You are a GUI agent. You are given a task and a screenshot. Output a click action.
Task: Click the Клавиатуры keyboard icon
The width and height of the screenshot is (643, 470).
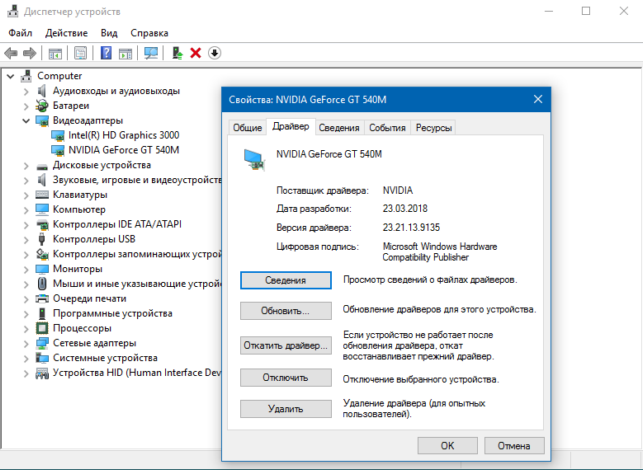[x=42, y=195]
